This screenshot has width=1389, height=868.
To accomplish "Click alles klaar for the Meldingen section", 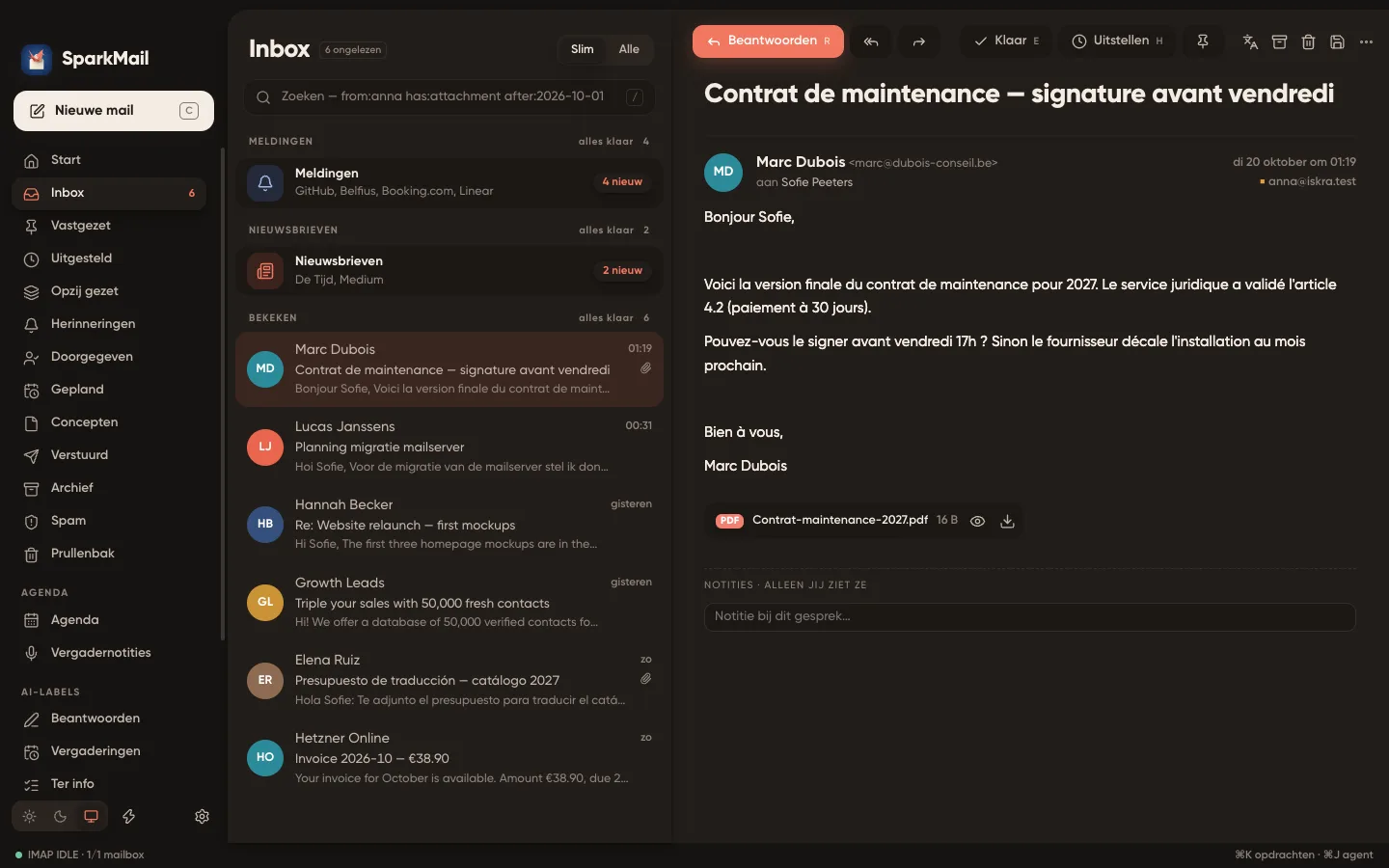I will tap(606, 142).
